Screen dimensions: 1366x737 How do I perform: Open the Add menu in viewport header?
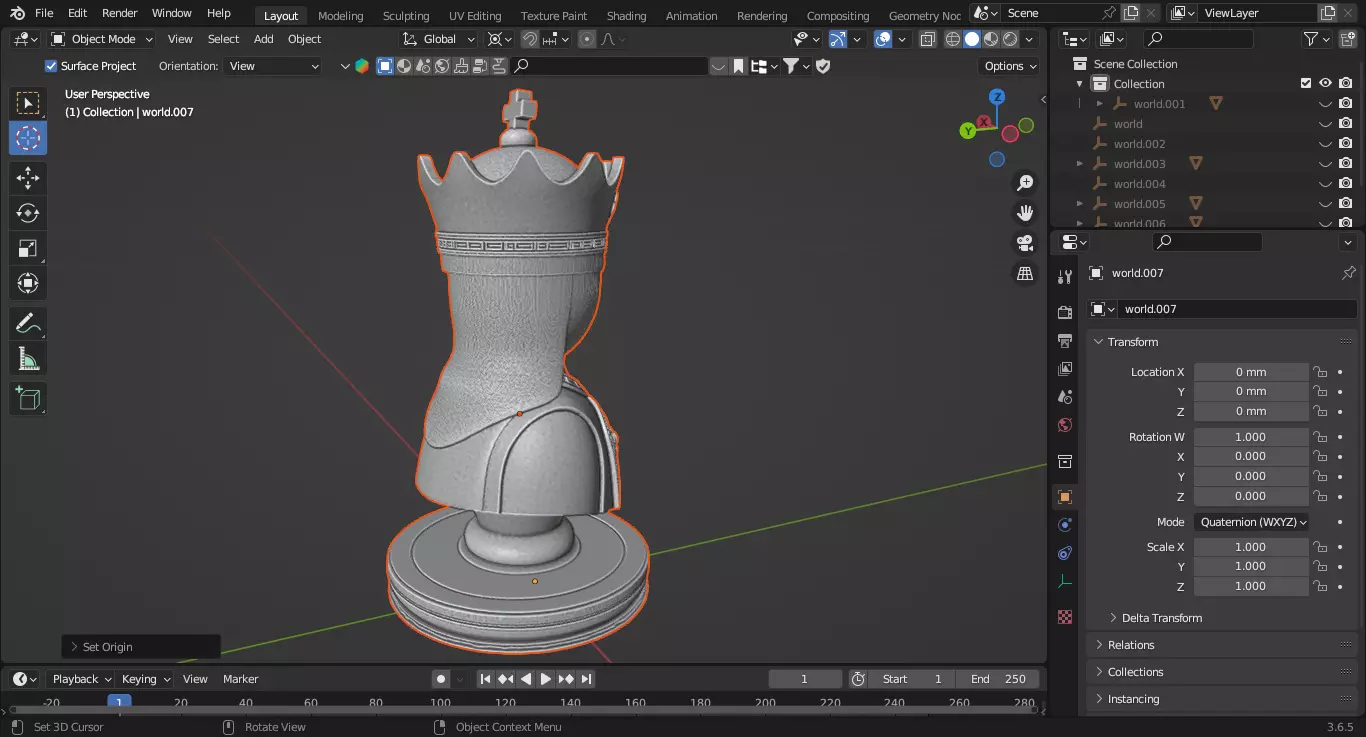(263, 39)
